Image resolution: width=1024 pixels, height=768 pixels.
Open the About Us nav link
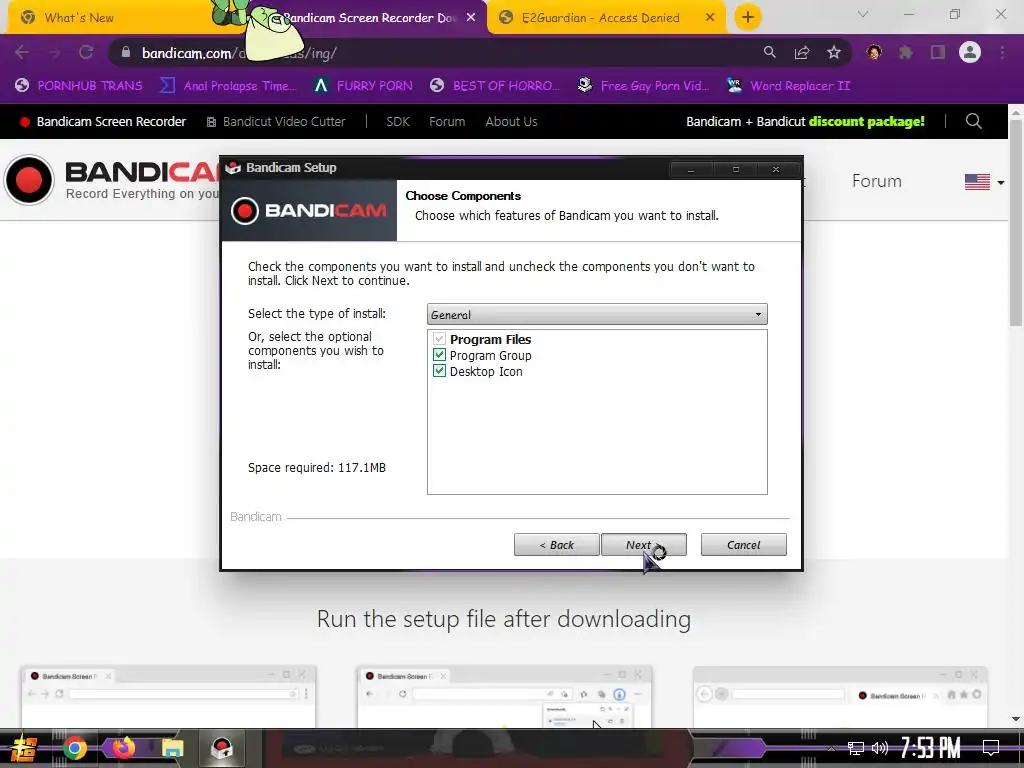tap(511, 121)
